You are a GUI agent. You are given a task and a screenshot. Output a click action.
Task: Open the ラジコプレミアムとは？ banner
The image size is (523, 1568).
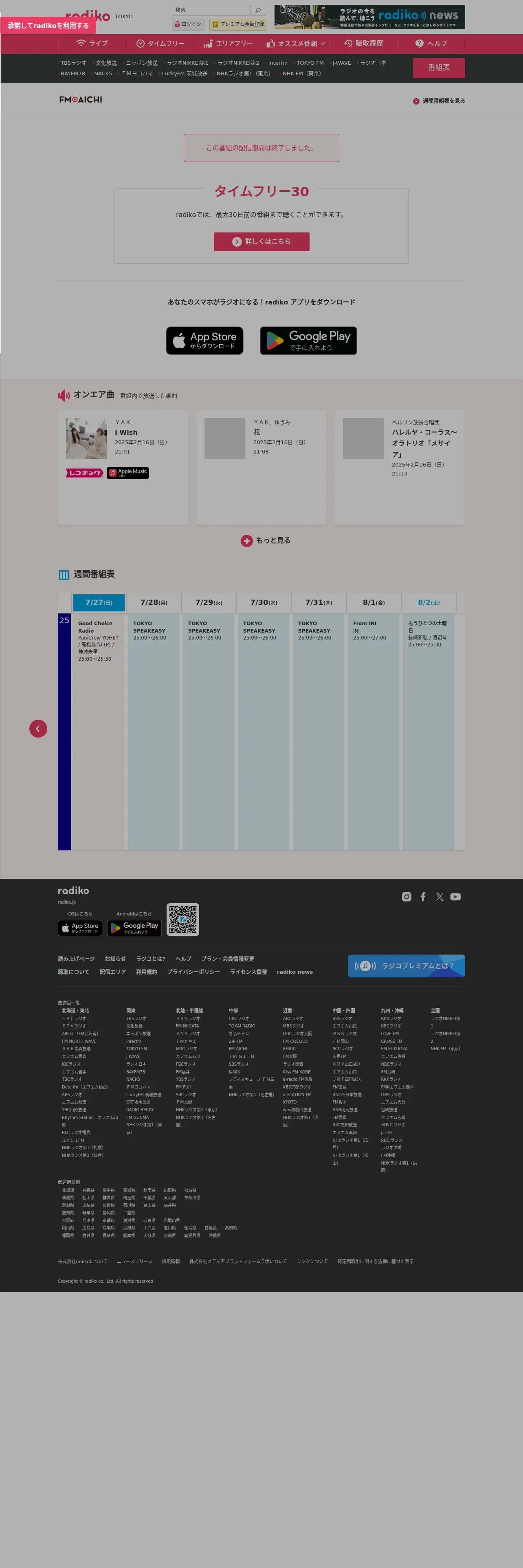click(x=406, y=966)
